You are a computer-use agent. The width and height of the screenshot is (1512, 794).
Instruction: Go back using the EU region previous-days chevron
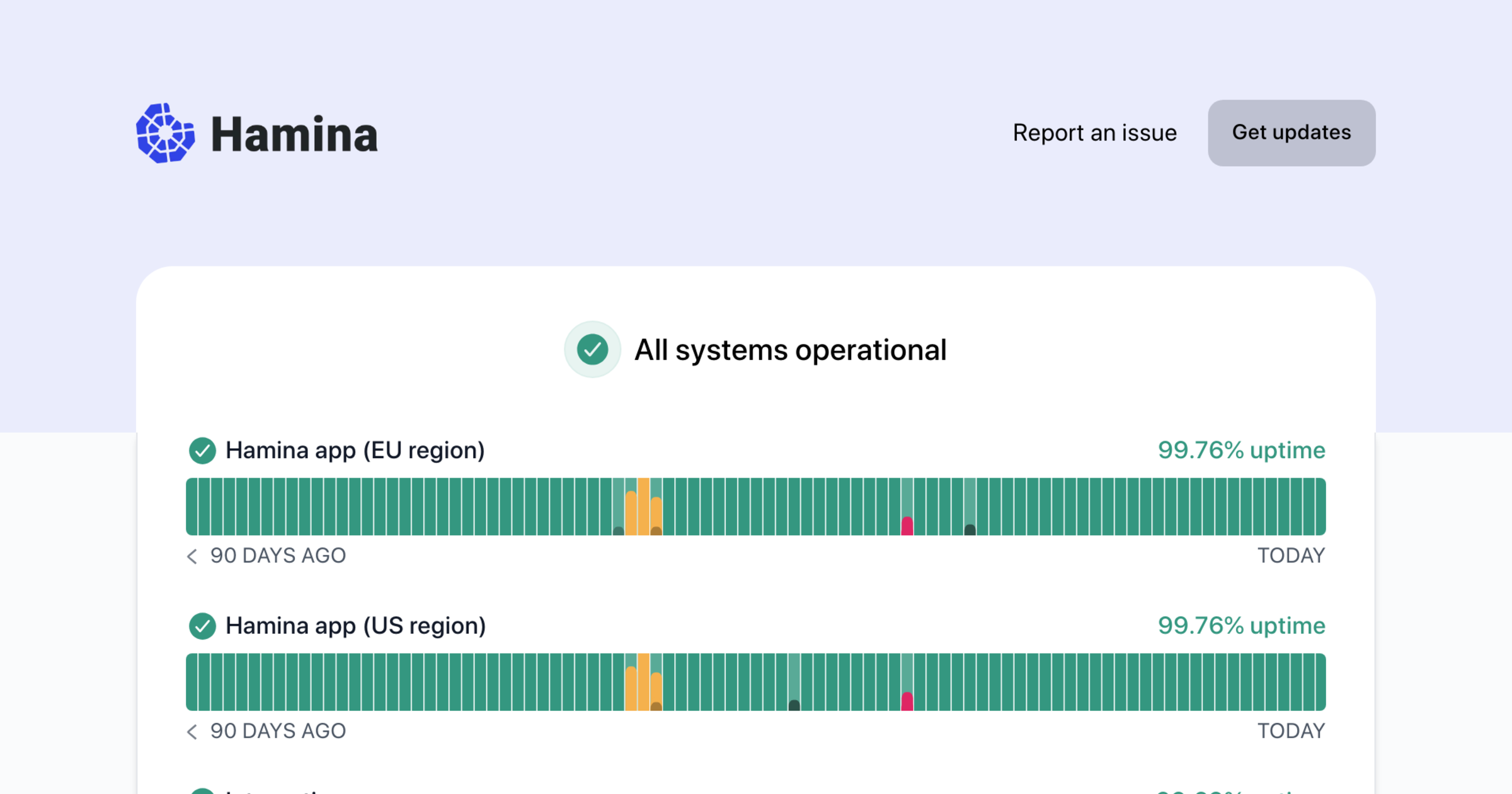coord(193,556)
